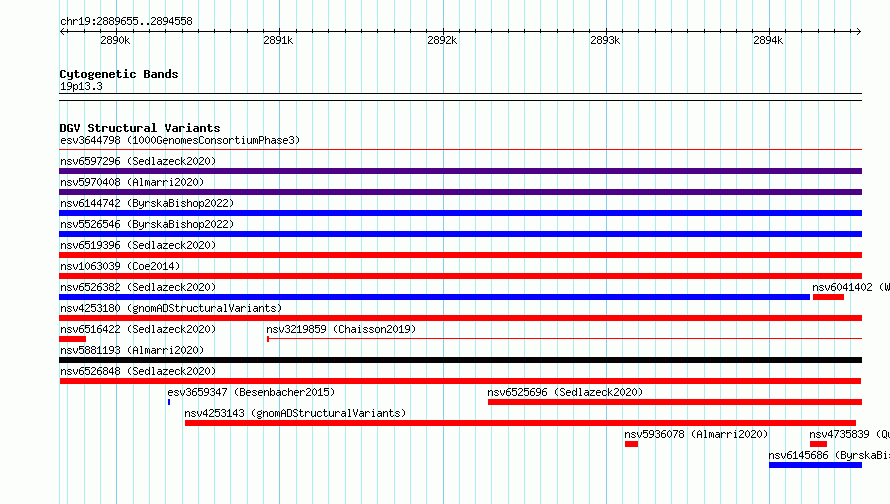
Task: Click the 2893k ruler position
Action: pyautogui.click(x=605, y=40)
